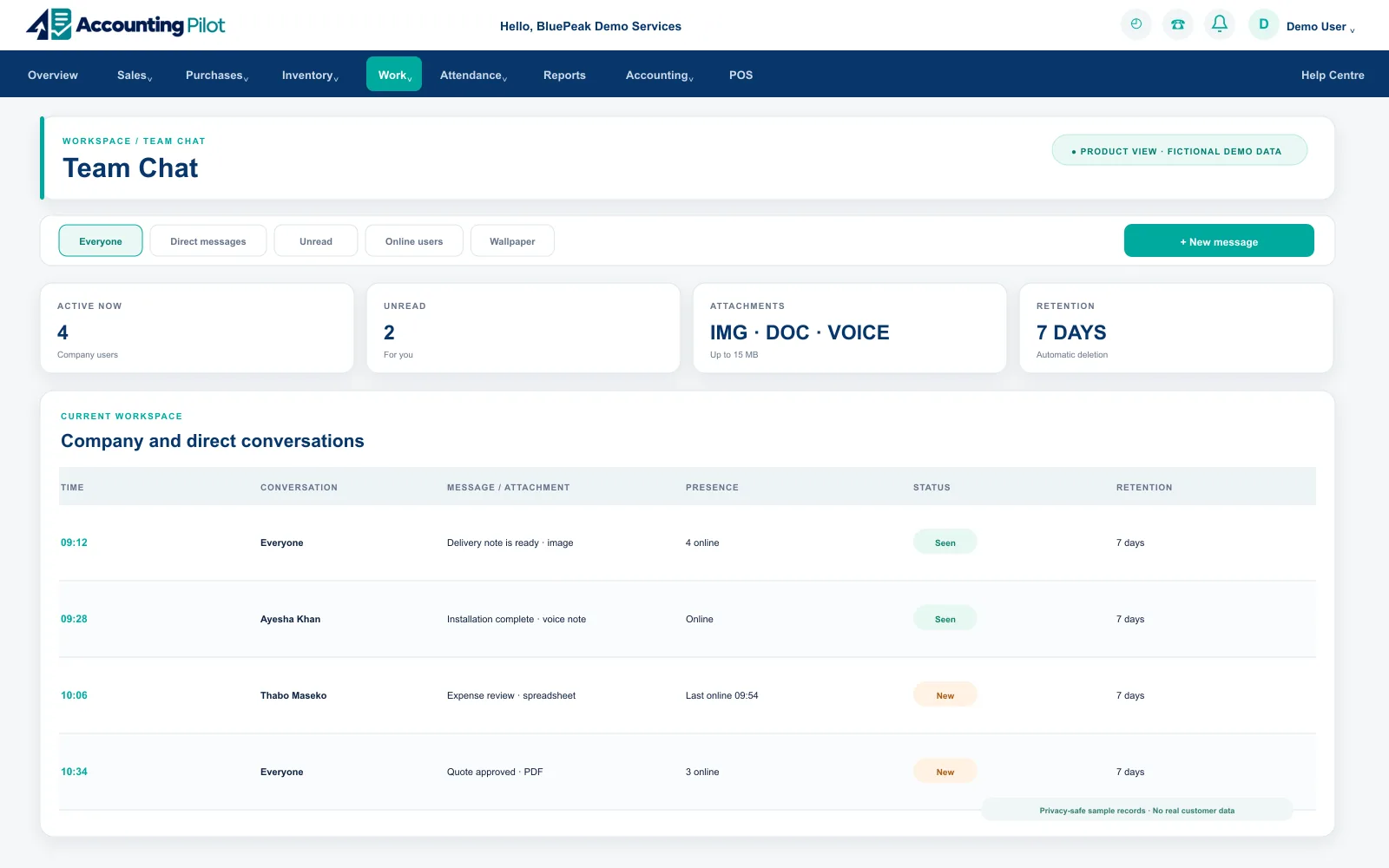Open the Reports menu item
This screenshot has height=868, width=1389.
[564, 76]
